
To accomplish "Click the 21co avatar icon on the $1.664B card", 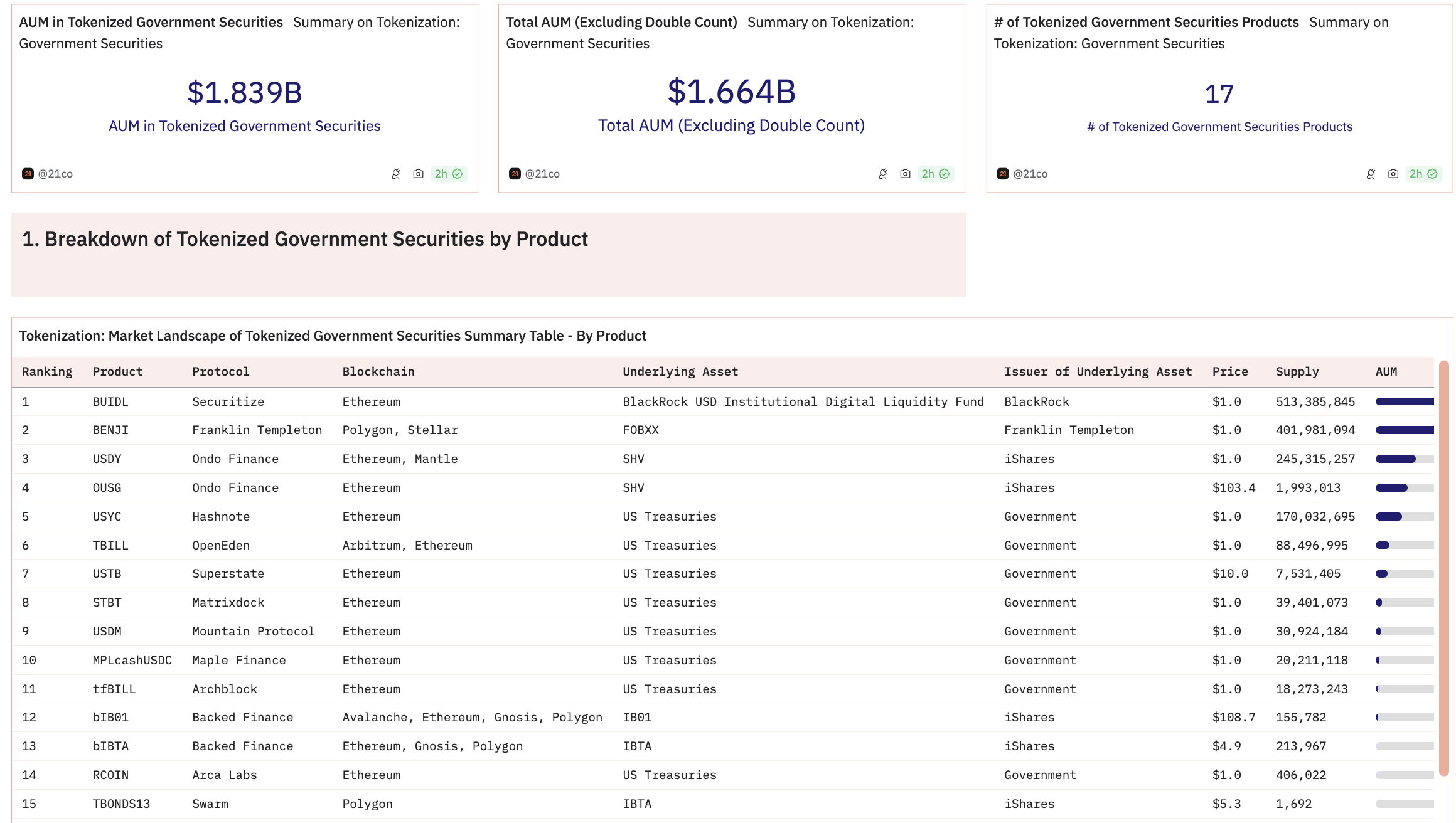I will 515,174.
